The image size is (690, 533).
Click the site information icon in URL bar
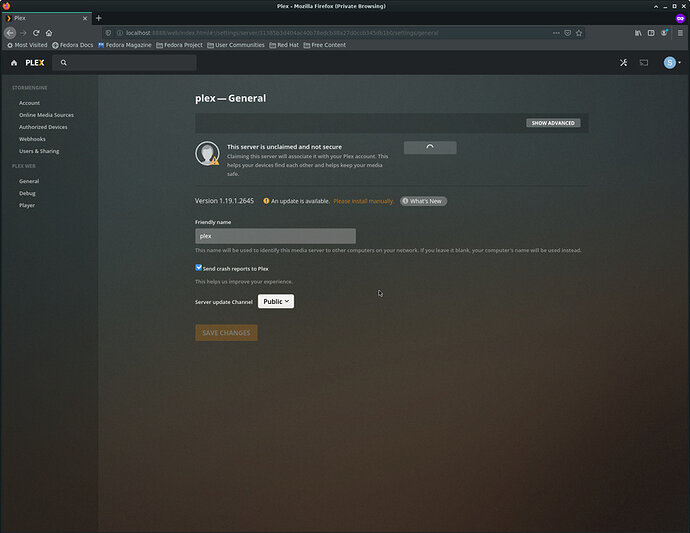tap(120, 33)
